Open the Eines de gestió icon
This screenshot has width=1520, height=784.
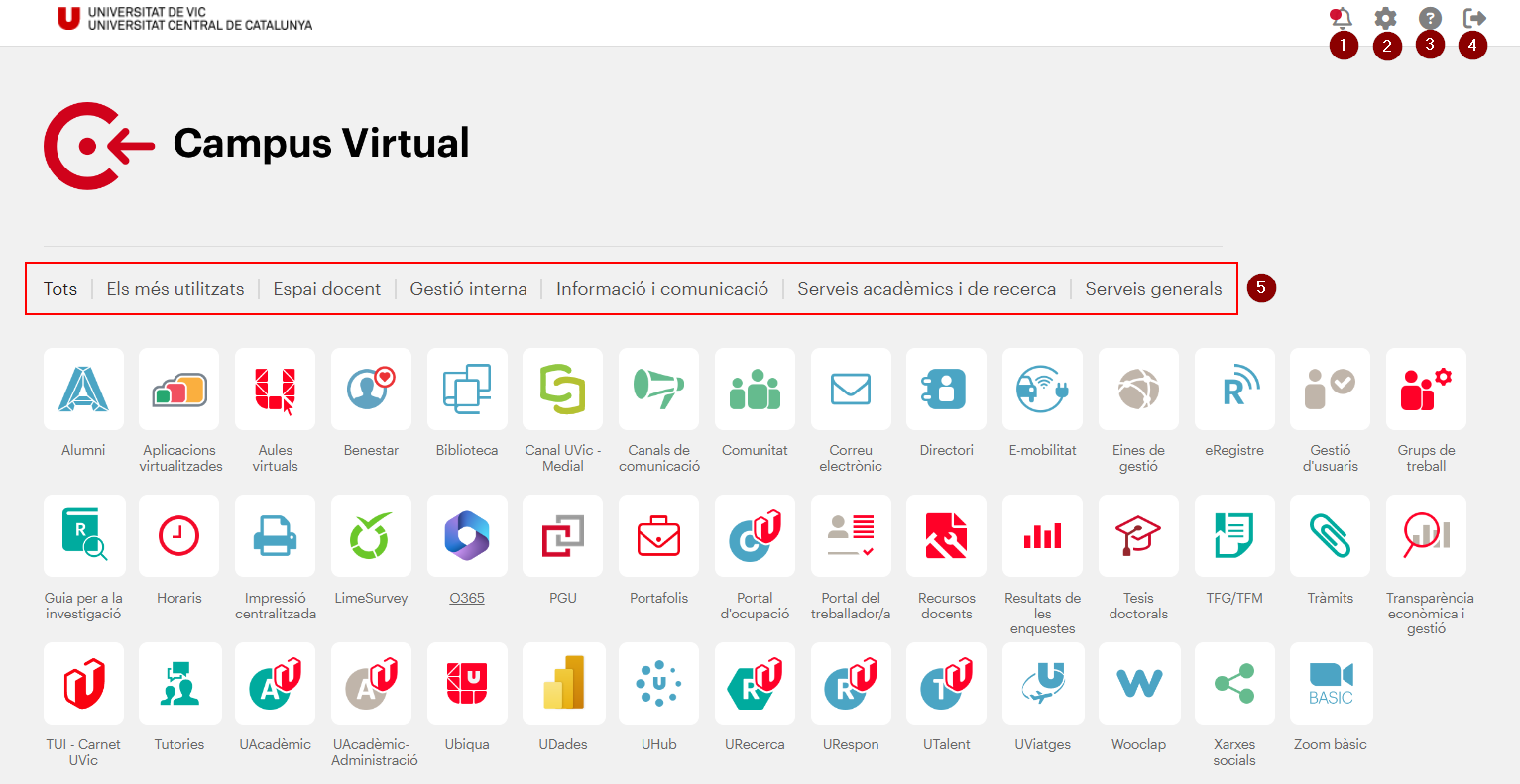(1138, 389)
